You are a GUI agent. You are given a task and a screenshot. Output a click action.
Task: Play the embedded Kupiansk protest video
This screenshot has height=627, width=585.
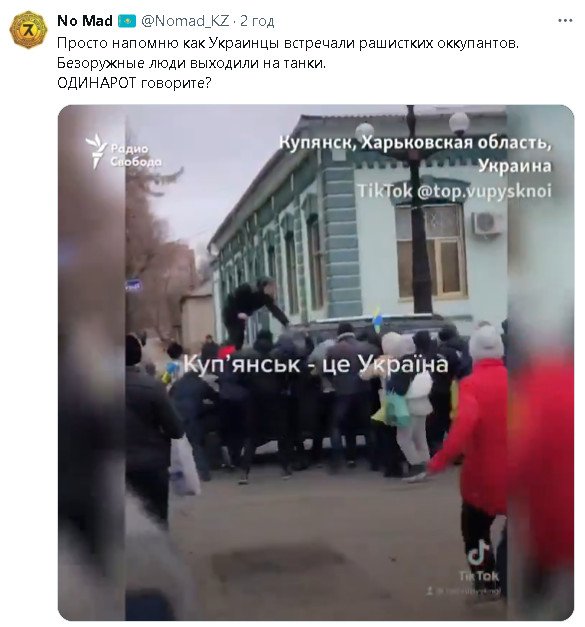coord(316,362)
